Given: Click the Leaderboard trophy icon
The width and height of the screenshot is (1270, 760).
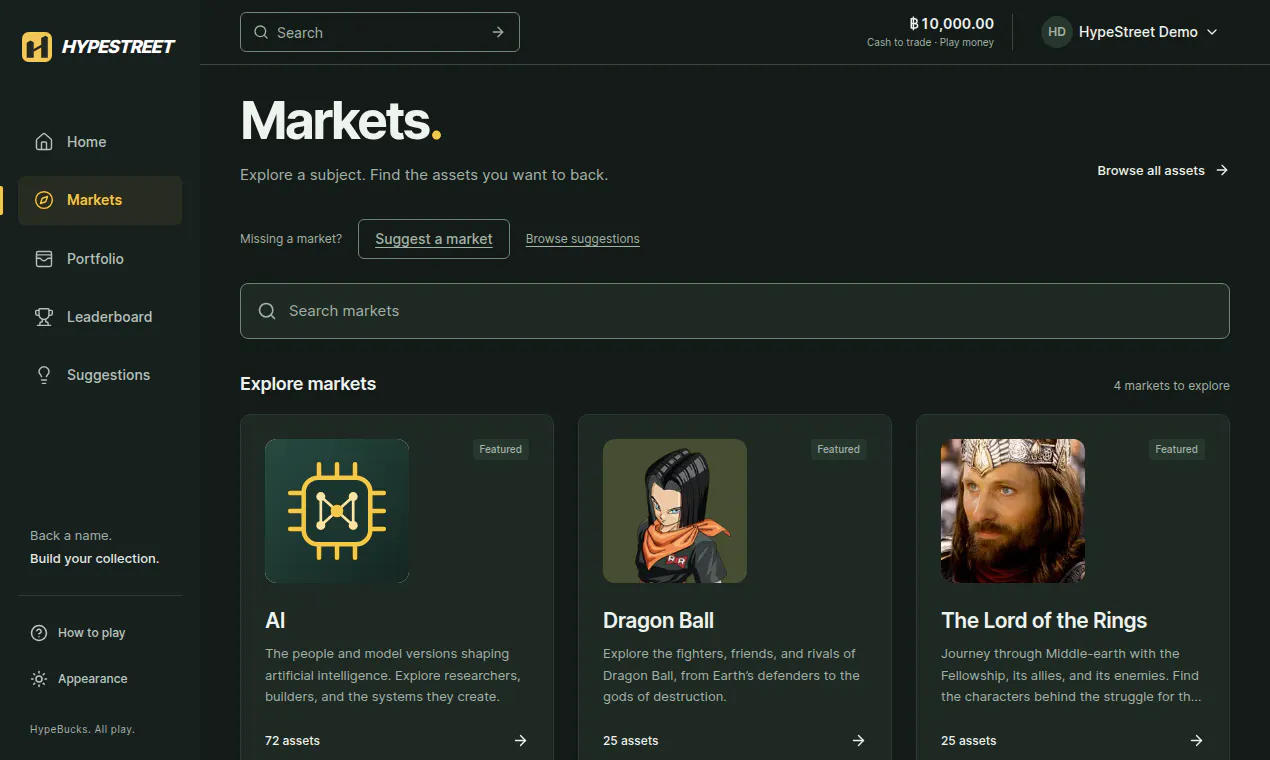Looking at the screenshot, I should (x=43, y=317).
